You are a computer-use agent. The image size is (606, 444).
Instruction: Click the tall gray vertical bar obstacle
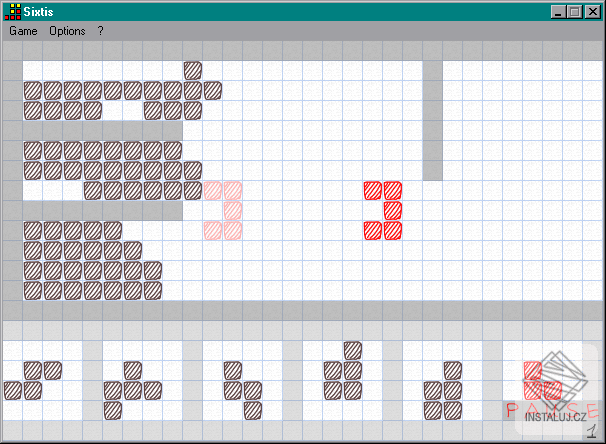[432, 121]
